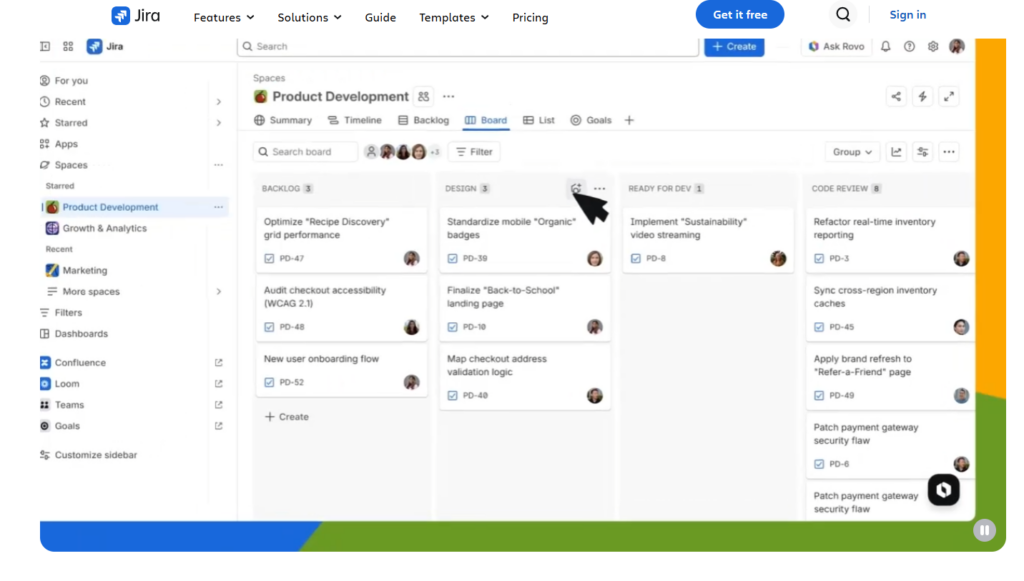Screen dimensions: 1024x581
Task: Open Customize sidebar
Action: coord(89,455)
